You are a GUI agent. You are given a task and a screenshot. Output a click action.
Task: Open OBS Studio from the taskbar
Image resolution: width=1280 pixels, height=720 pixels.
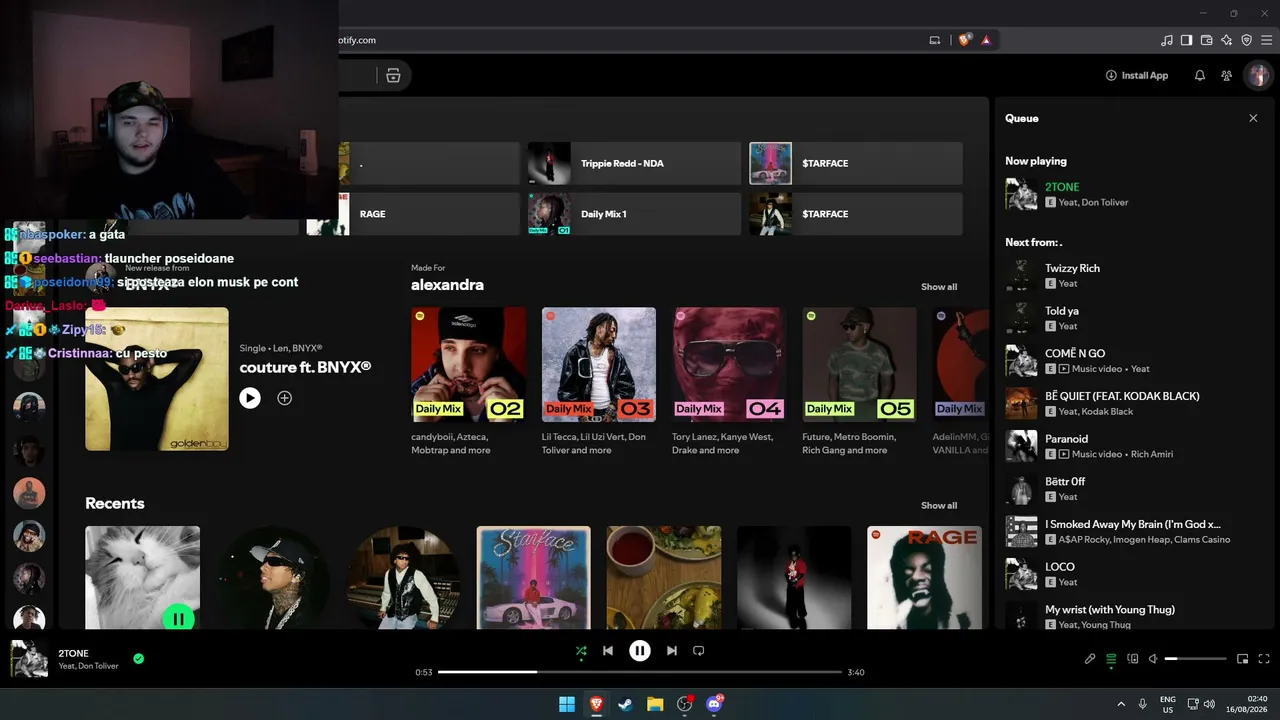(x=685, y=704)
